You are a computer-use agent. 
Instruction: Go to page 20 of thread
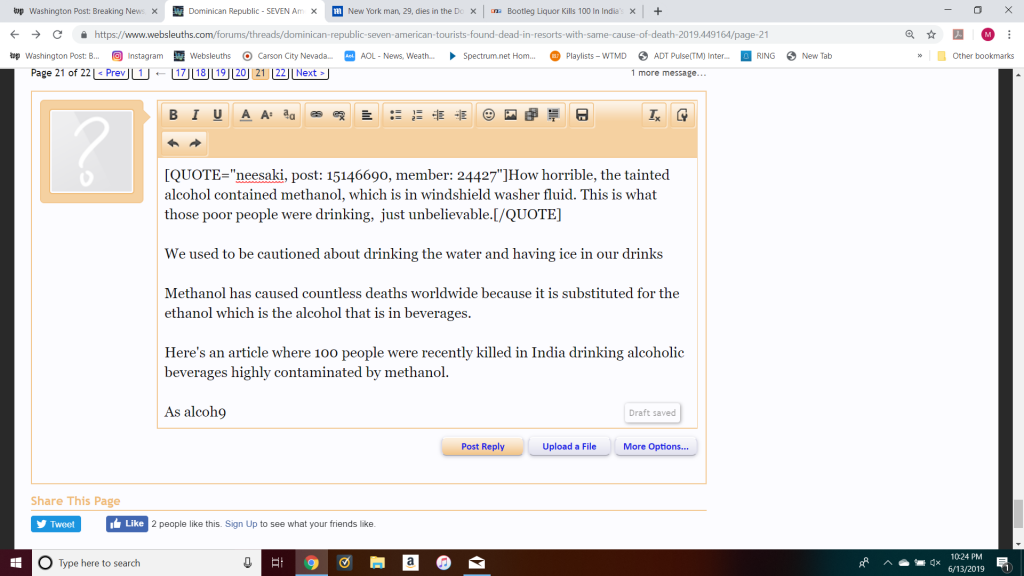point(240,73)
